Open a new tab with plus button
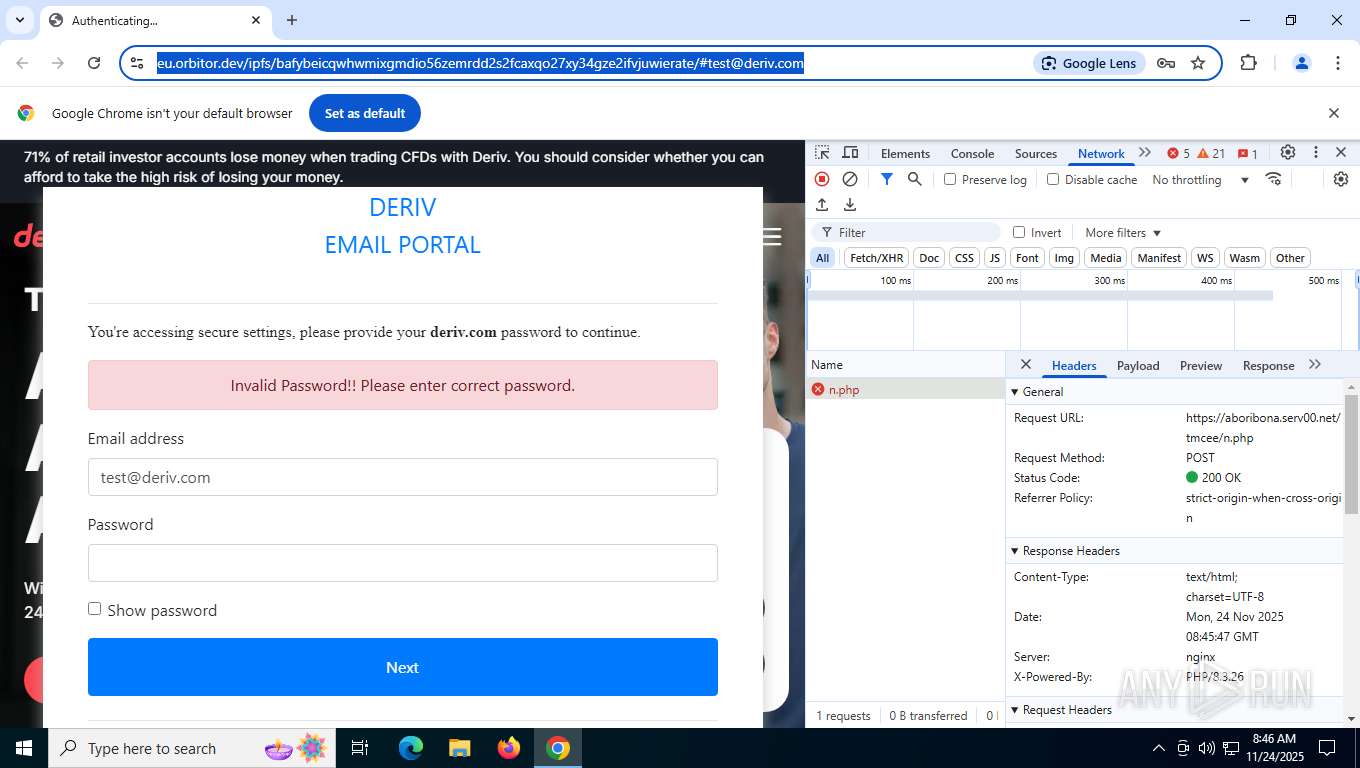 292,20
